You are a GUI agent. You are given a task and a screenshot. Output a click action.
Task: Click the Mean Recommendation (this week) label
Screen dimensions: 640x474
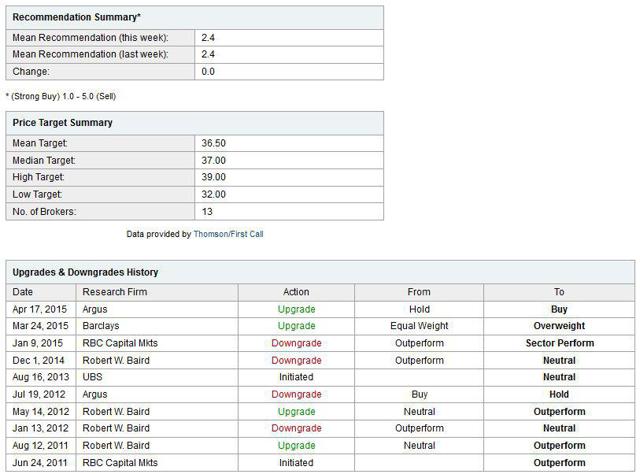(x=90, y=38)
